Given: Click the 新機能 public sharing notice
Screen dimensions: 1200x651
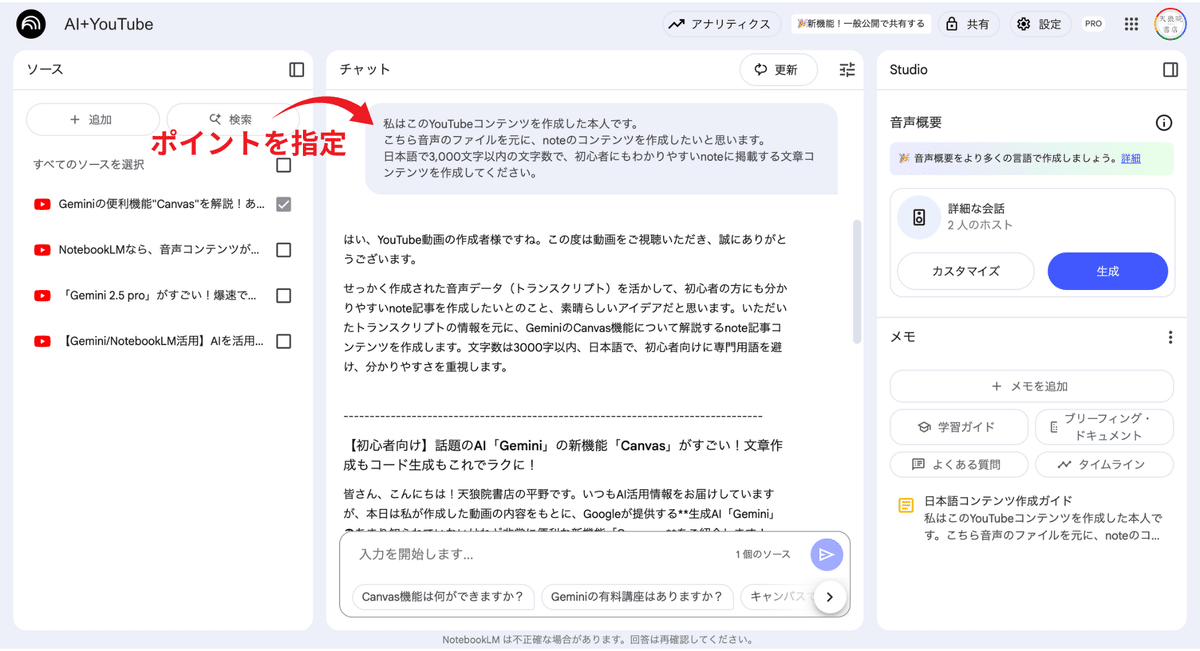Looking at the screenshot, I should pos(861,24).
